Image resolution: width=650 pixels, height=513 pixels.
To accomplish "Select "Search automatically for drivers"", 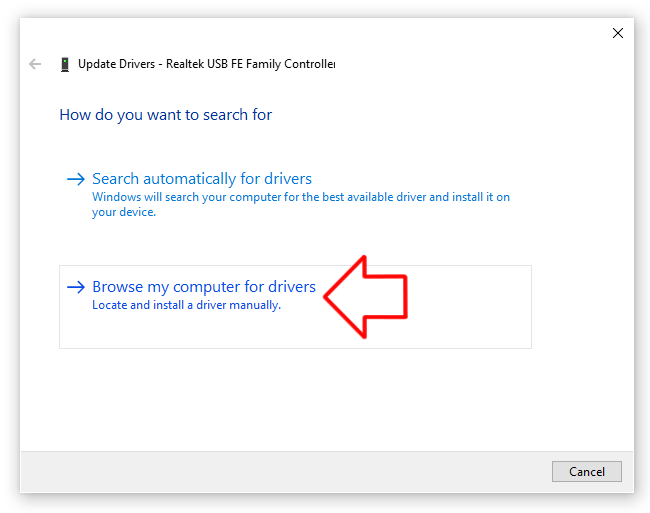I will point(202,179).
